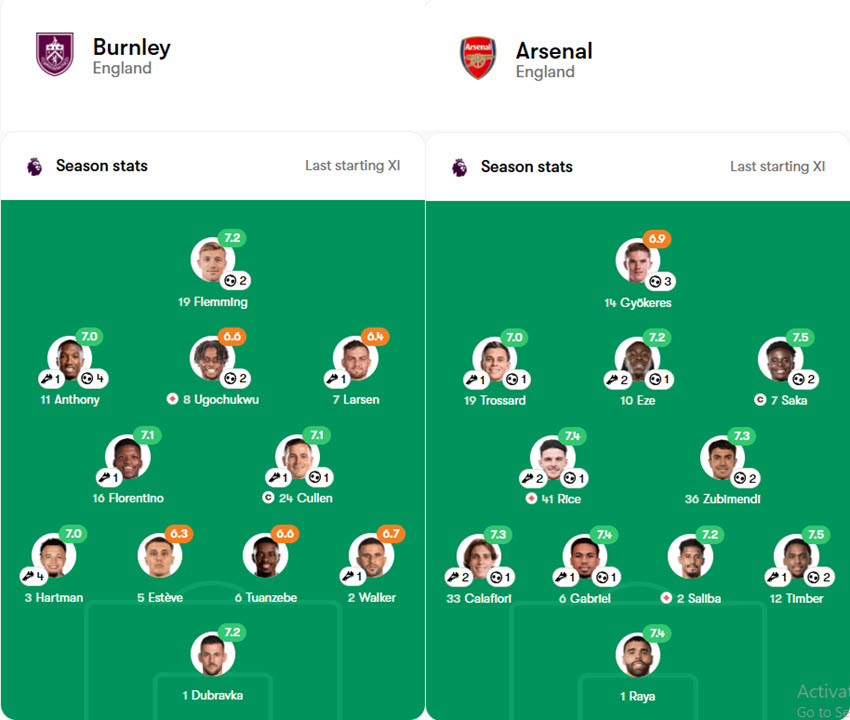Image resolution: width=850 pixels, height=720 pixels.
Task: Select Trossard's player photo
Action: point(495,355)
